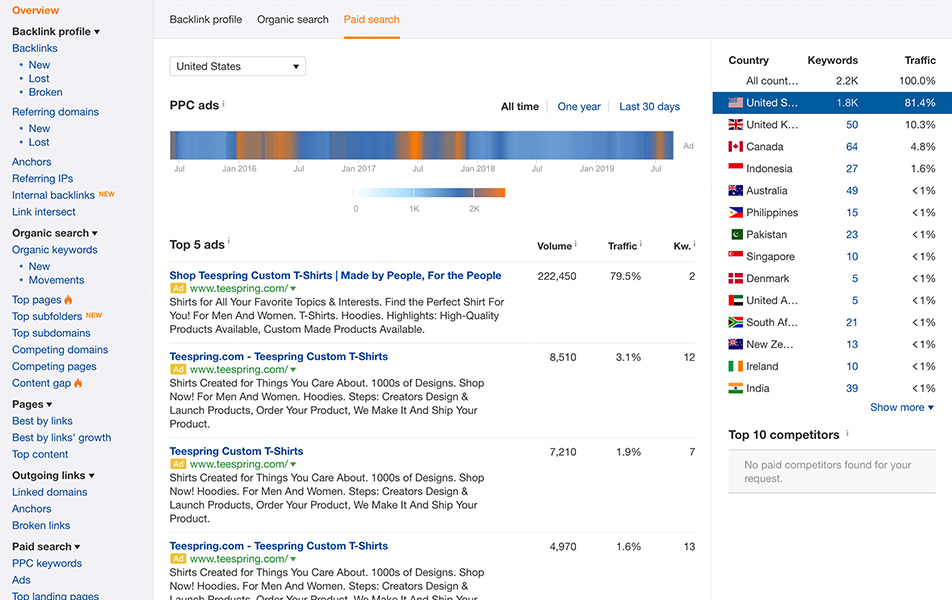The image size is (952, 600).
Task: Expand Show more countries list
Action: click(901, 407)
